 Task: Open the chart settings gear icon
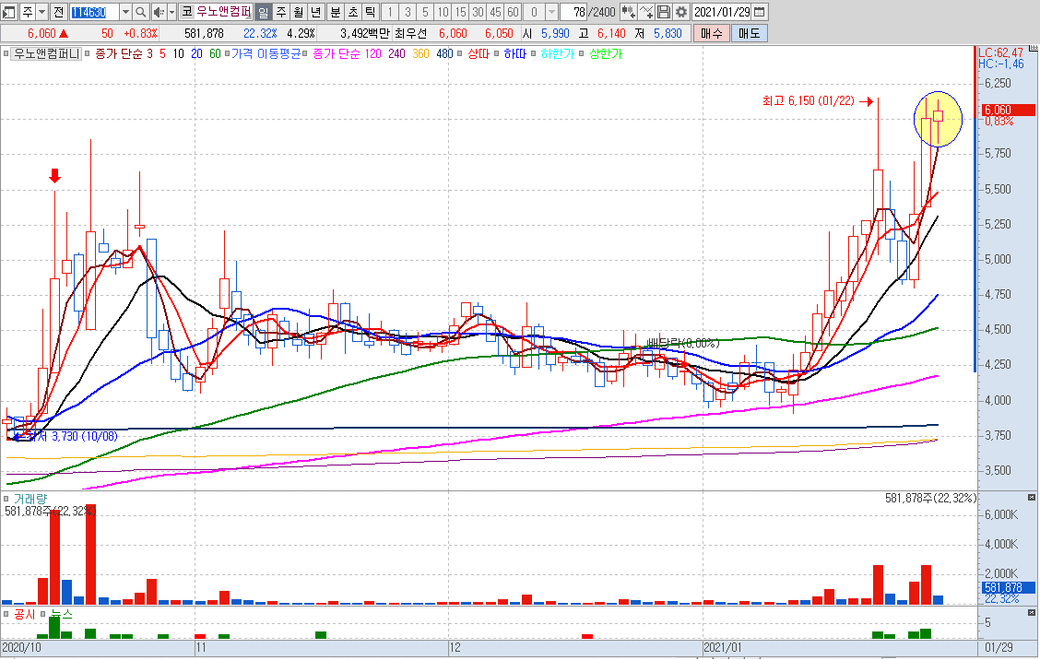[x=681, y=12]
